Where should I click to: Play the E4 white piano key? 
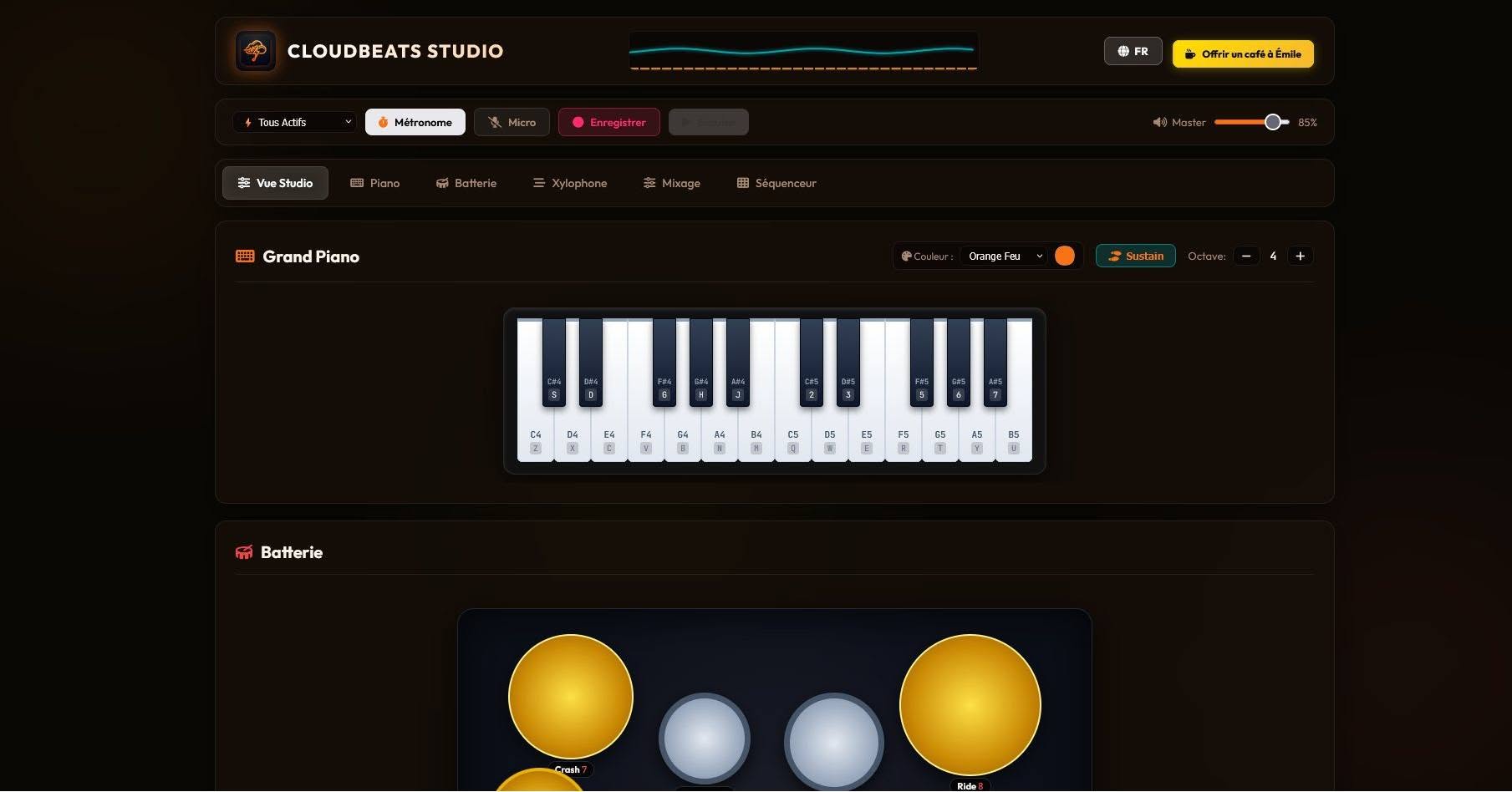tap(609, 434)
